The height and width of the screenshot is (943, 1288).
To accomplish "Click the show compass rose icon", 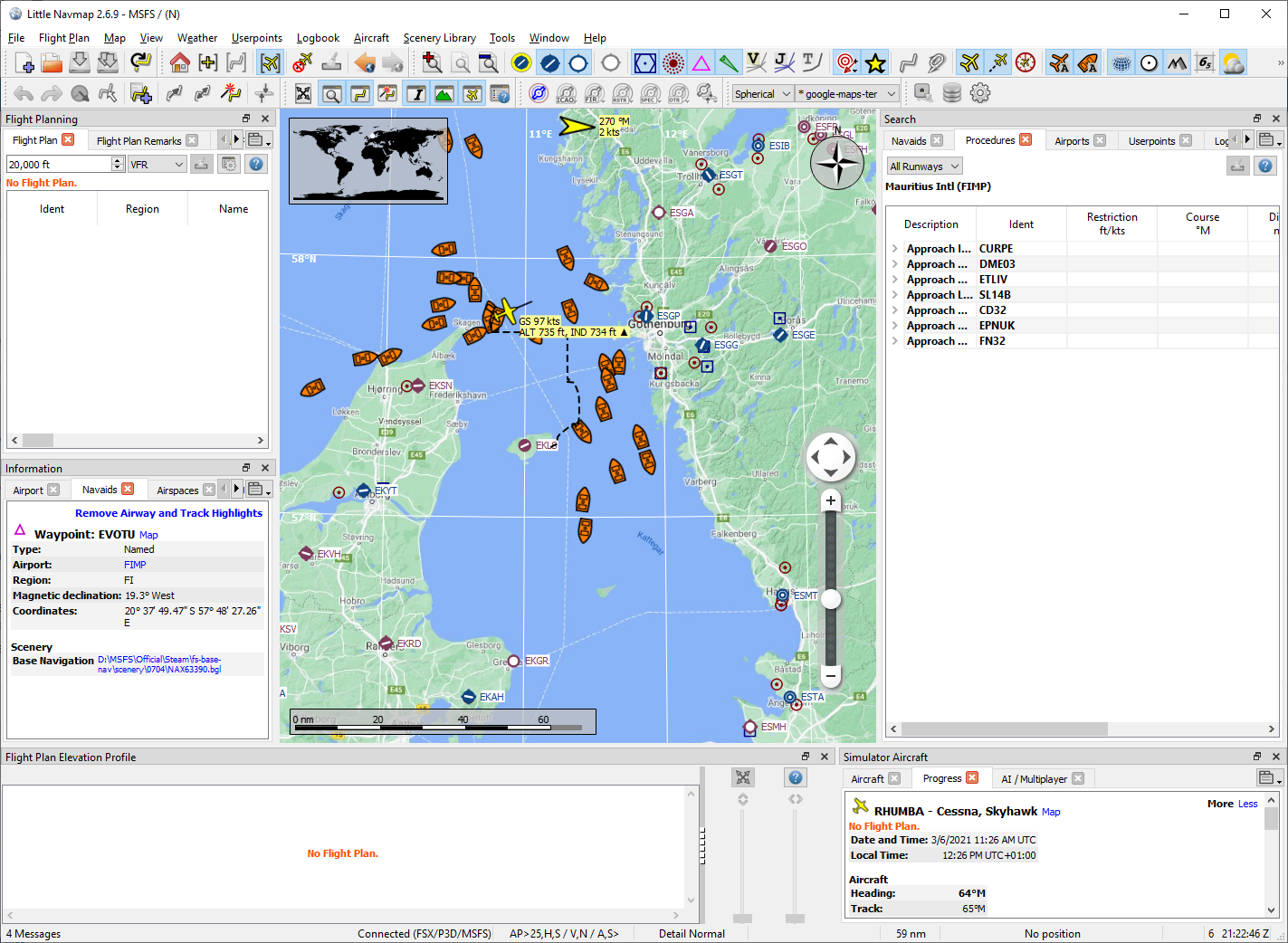I will coord(1025,62).
